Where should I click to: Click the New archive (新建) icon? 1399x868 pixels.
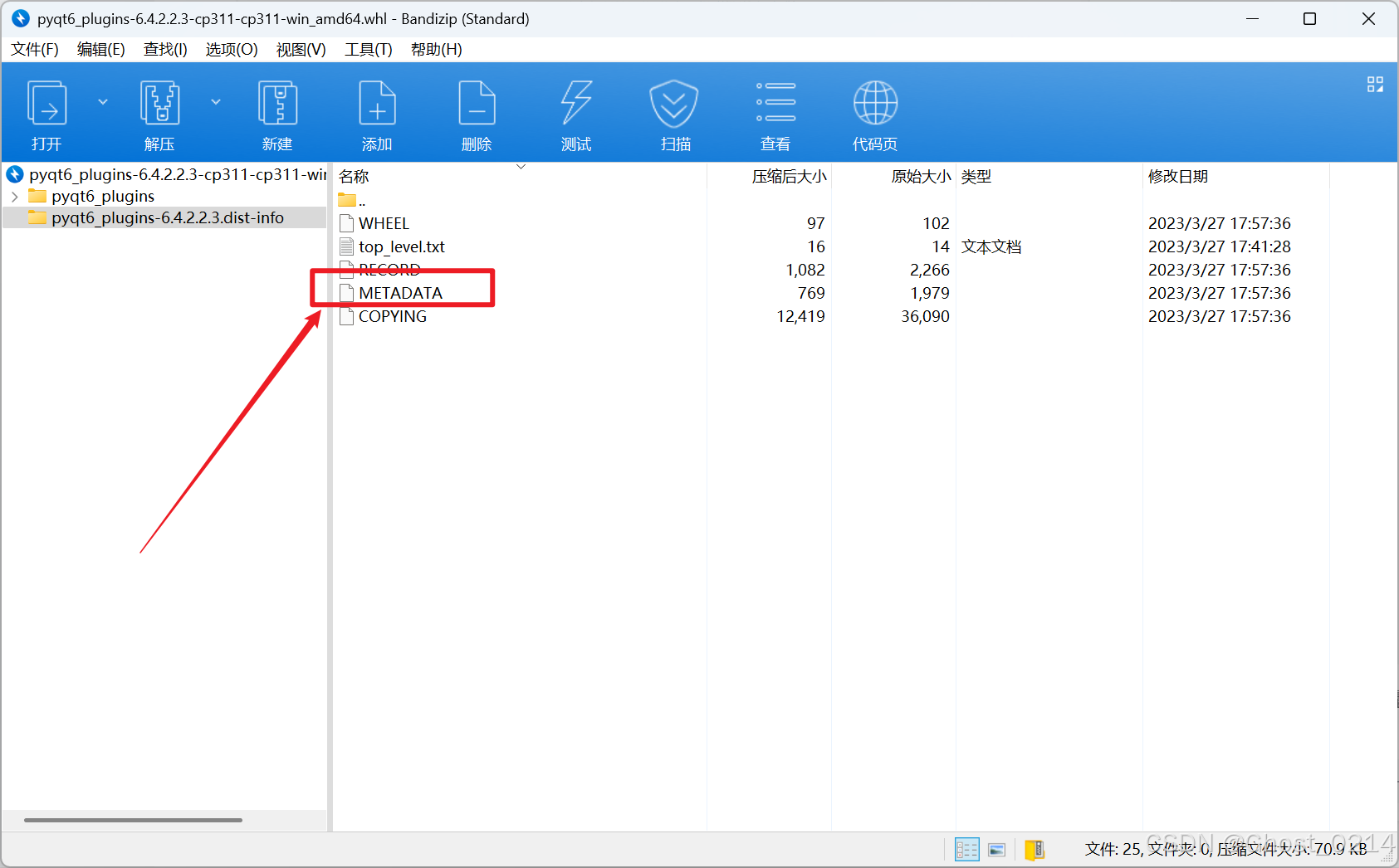click(x=277, y=103)
